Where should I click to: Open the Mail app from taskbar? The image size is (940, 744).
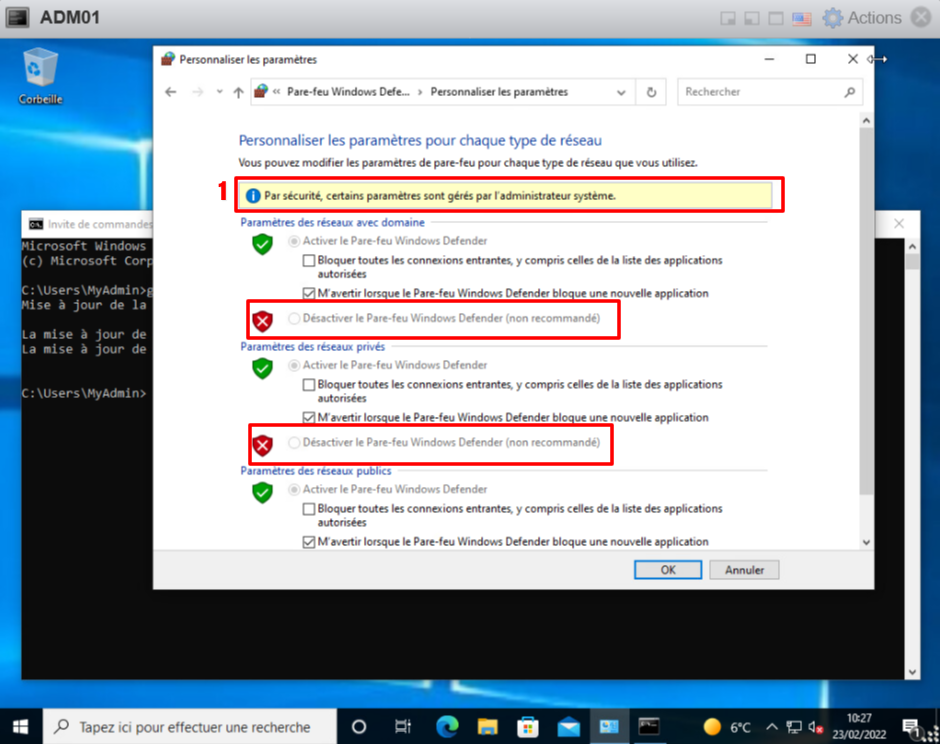[x=568, y=726]
